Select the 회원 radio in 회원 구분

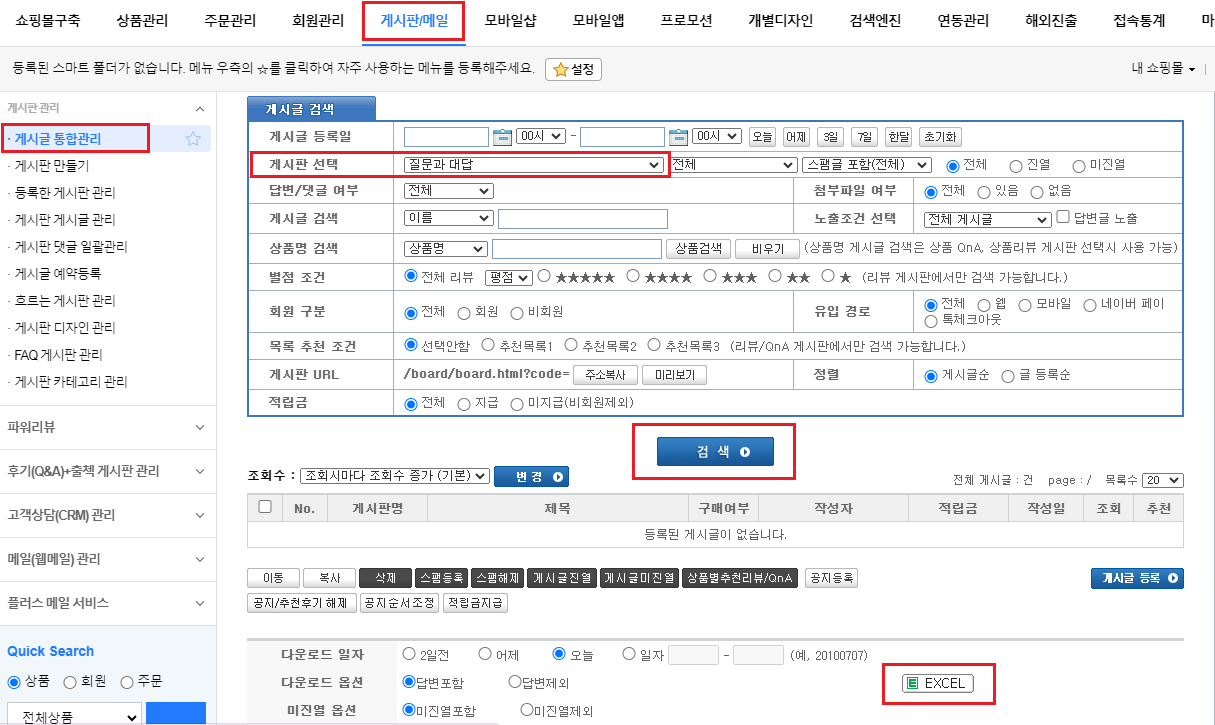point(464,312)
